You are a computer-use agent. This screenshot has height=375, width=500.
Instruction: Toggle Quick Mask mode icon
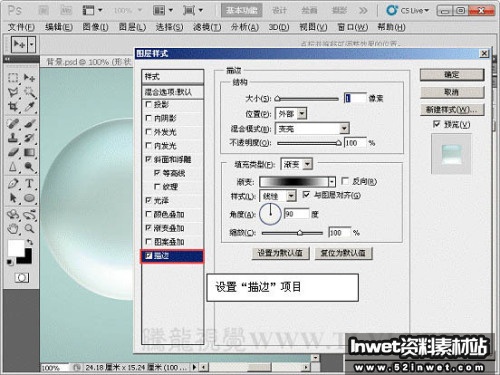[x=22, y=277]
